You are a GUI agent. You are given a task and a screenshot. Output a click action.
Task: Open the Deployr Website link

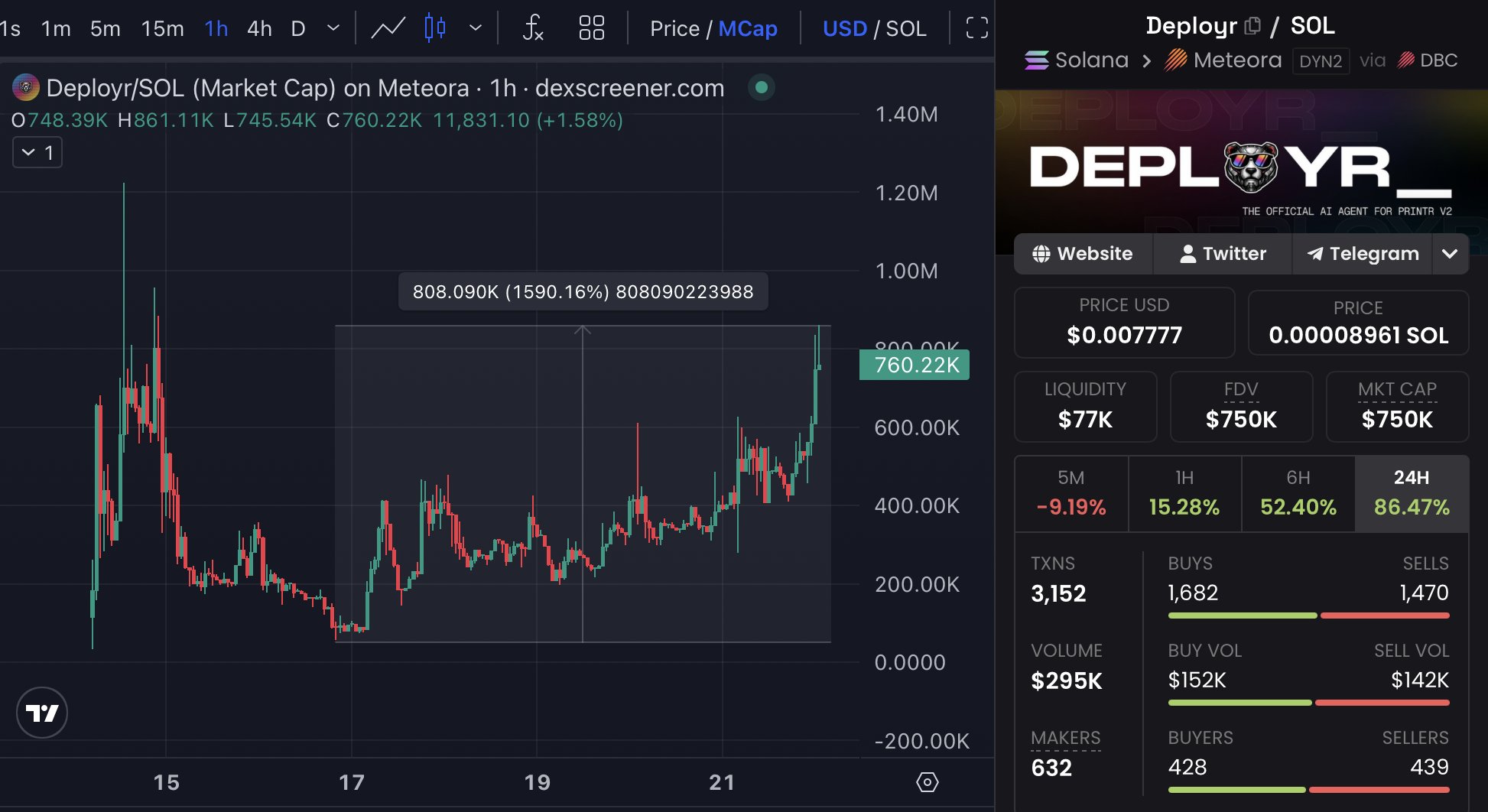[1084, 254]
